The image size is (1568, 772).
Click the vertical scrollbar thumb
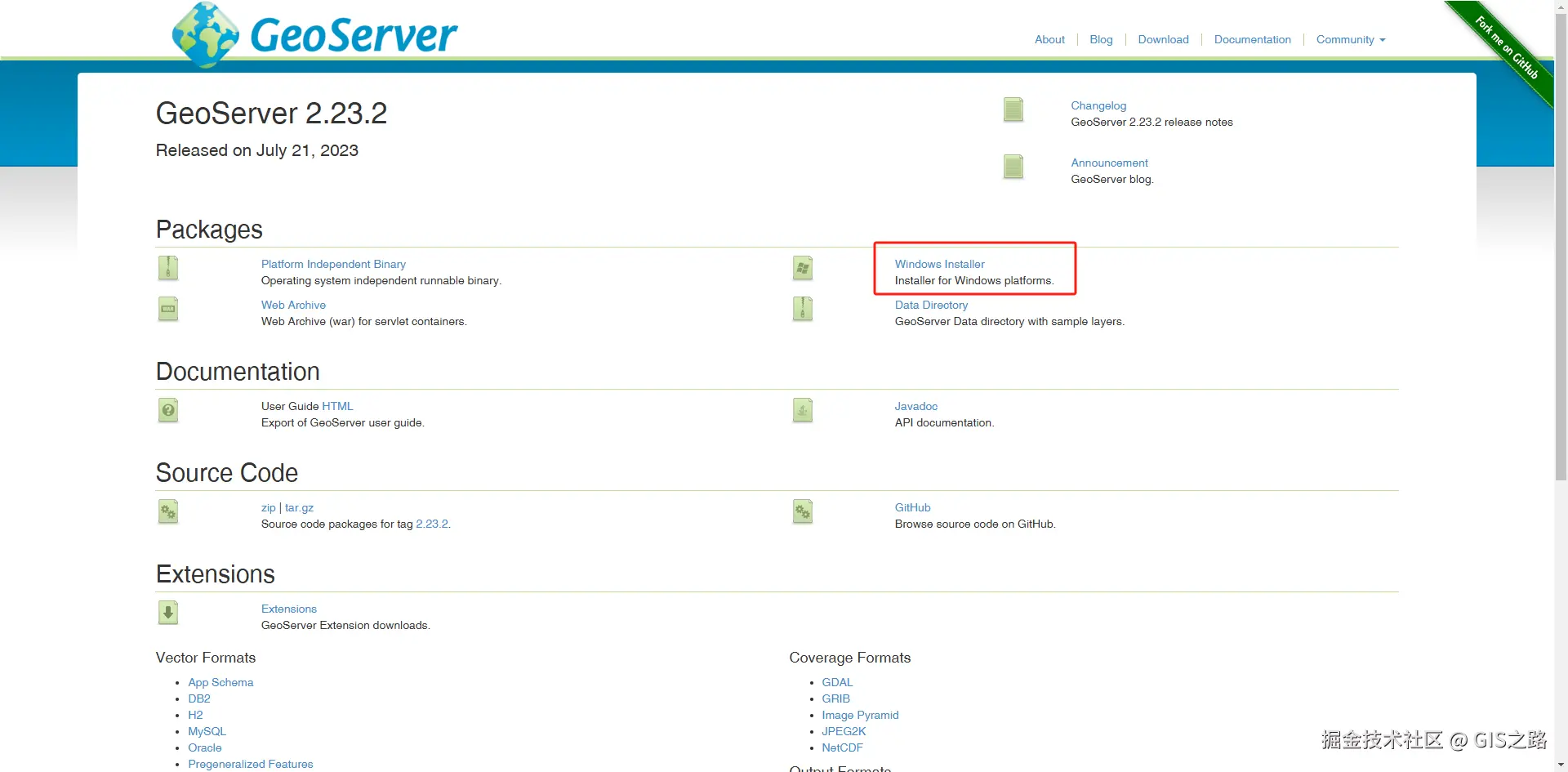[x=1561, y=245]
